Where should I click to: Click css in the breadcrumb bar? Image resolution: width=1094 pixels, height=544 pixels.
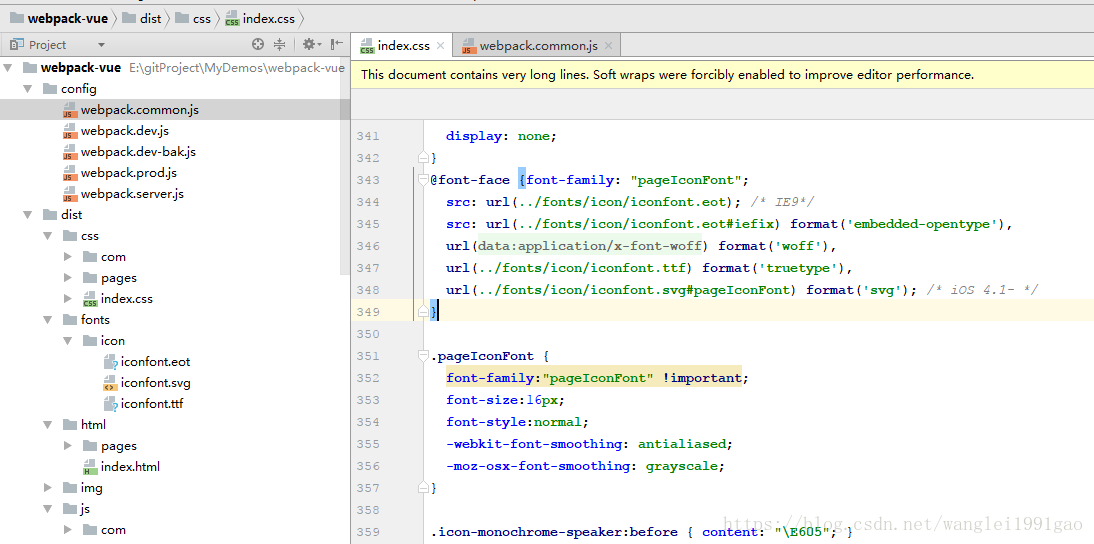[x=194, y=19]
